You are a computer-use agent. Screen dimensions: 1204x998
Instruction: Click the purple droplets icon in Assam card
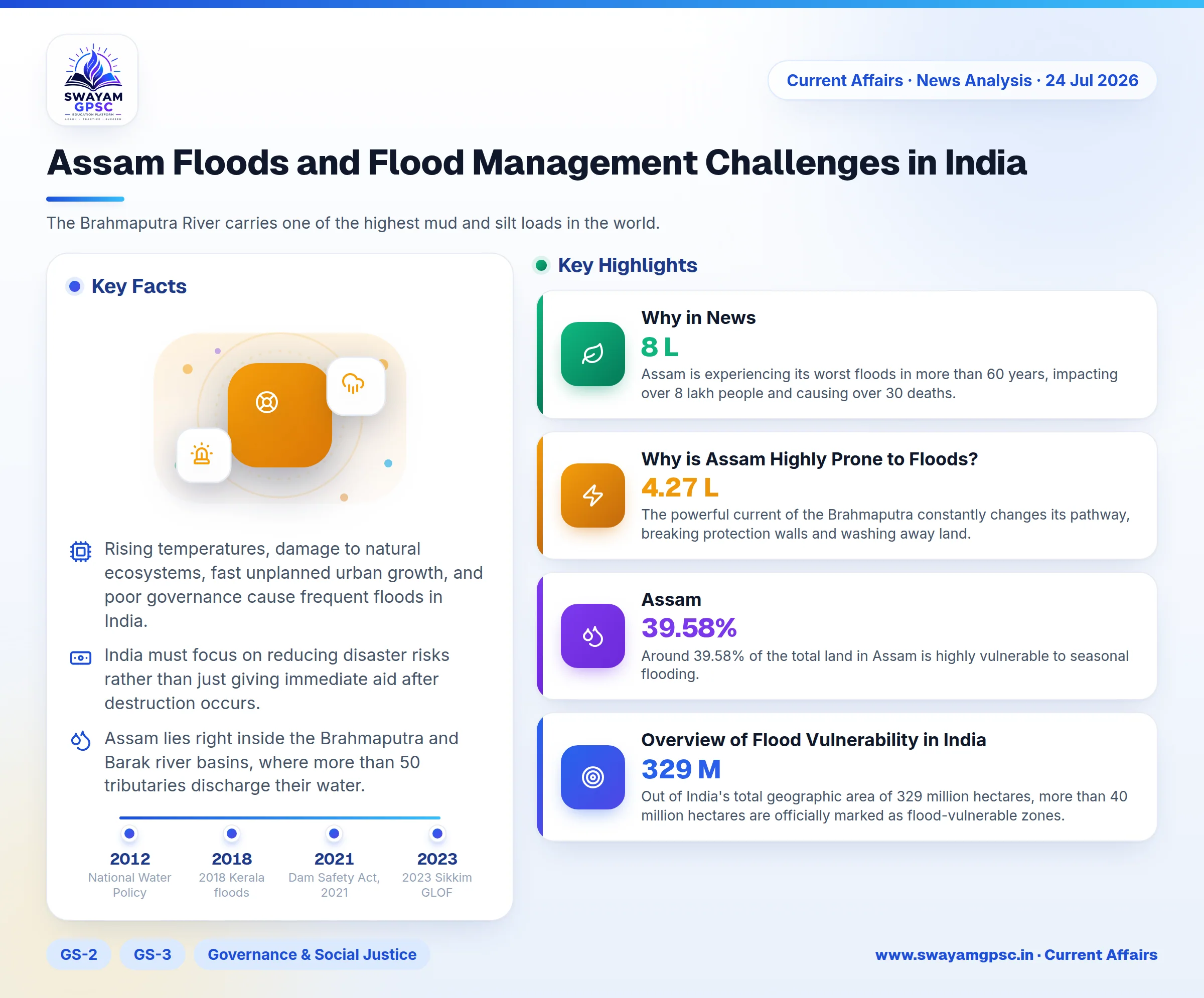592,636
